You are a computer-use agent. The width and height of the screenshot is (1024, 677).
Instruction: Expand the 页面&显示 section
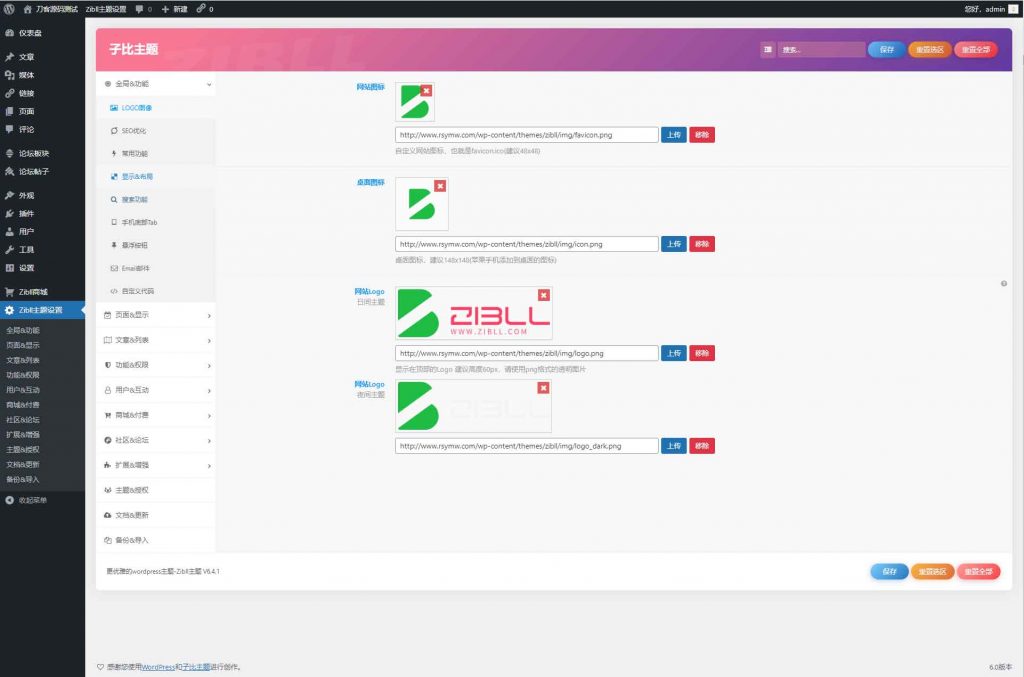pos(160,315)
